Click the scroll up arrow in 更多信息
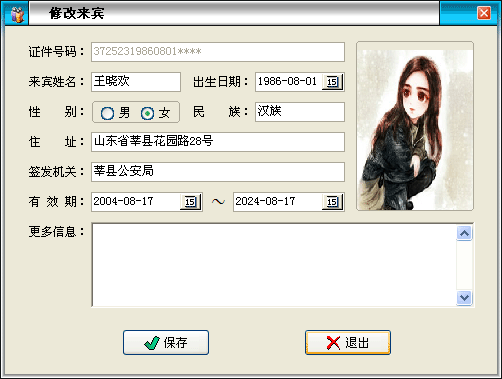 tap(464, 233)
